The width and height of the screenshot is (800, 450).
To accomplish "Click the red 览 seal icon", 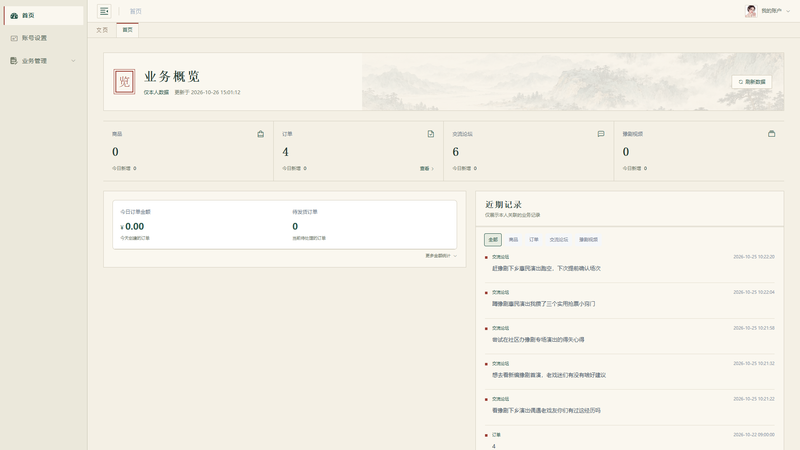I will tap(124, 82).
